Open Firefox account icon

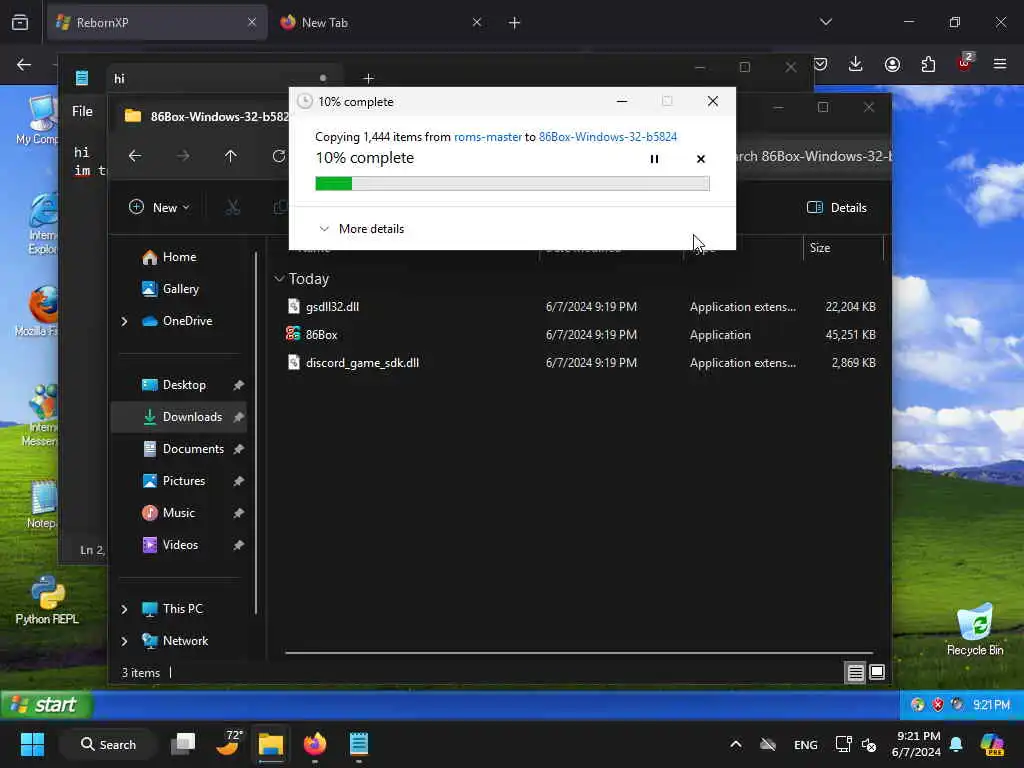(x=892, y=64)
